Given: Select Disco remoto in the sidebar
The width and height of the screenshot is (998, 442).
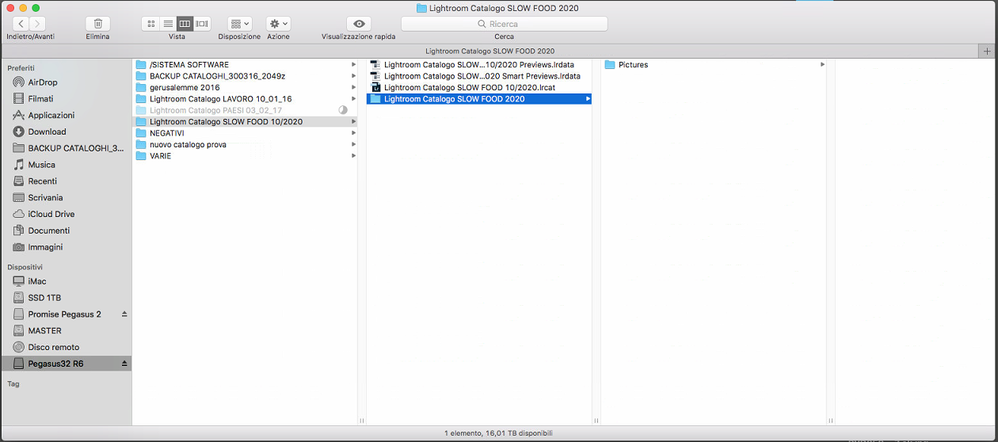Looking at the screenshot, I should [66, 348].
